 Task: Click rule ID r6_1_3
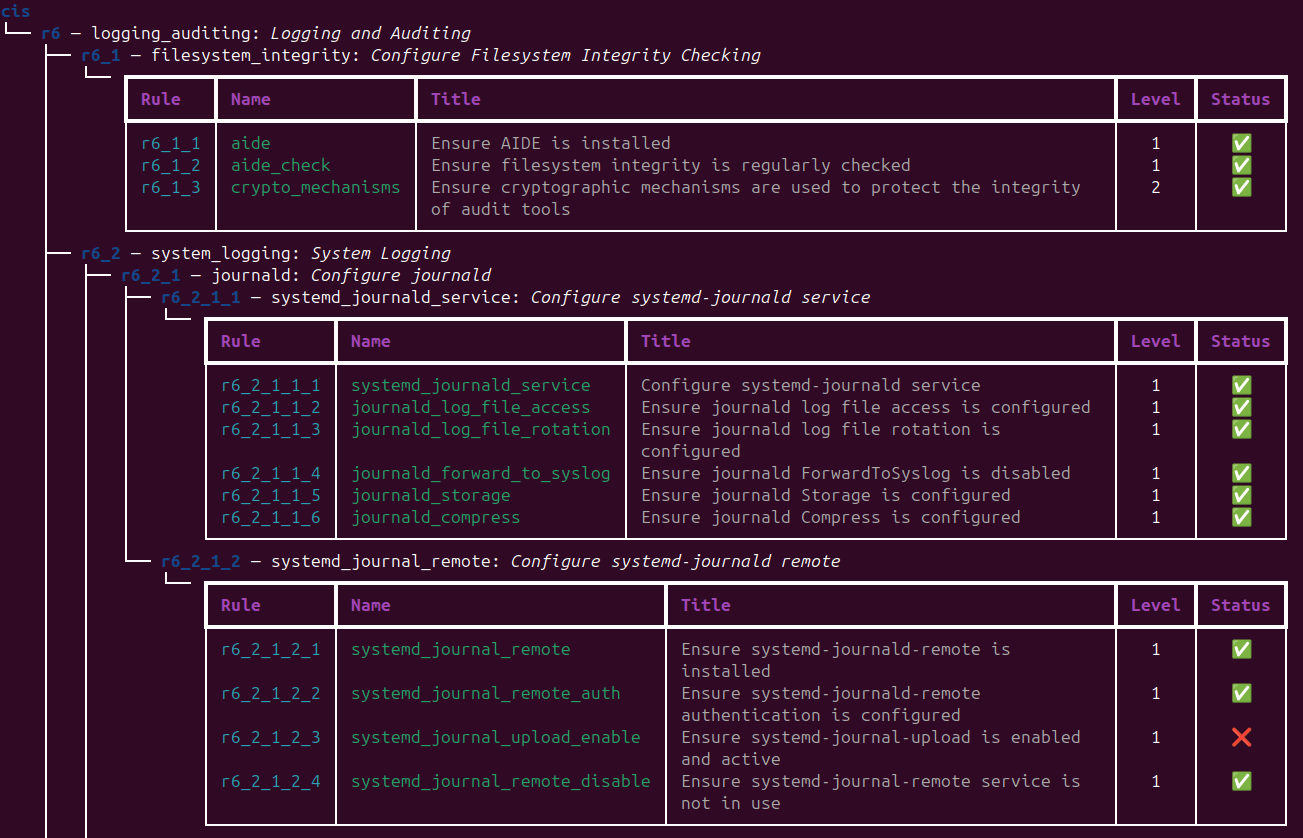[x=171, y=187]
